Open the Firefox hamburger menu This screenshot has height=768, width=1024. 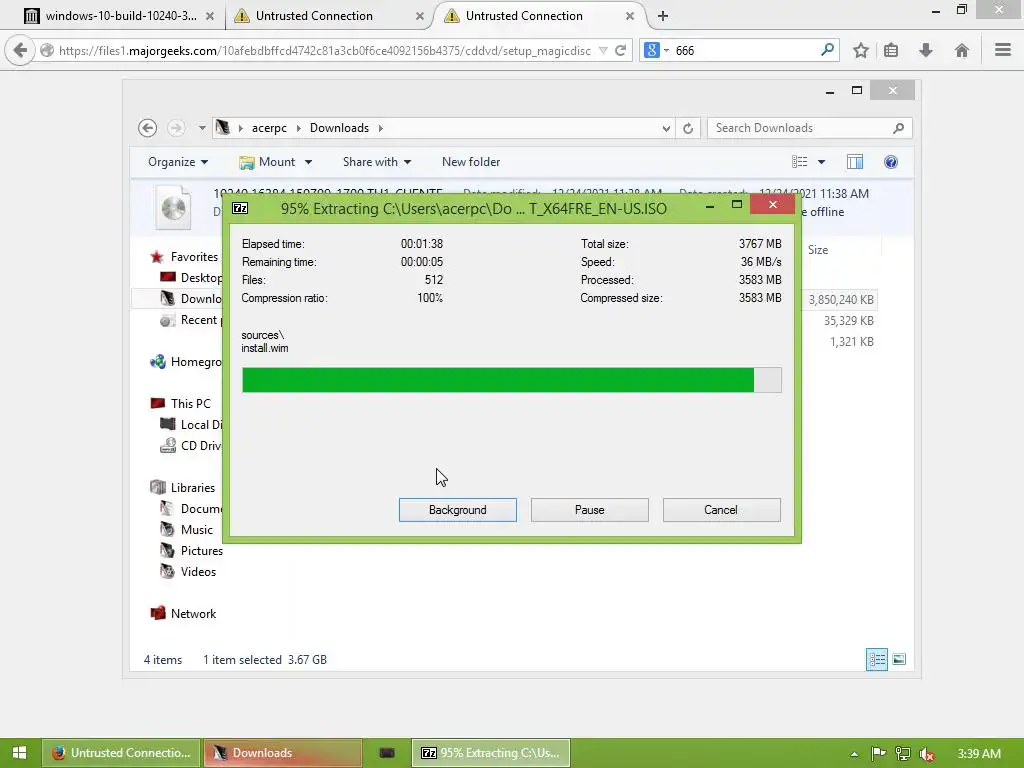(x=1002, y=50)
